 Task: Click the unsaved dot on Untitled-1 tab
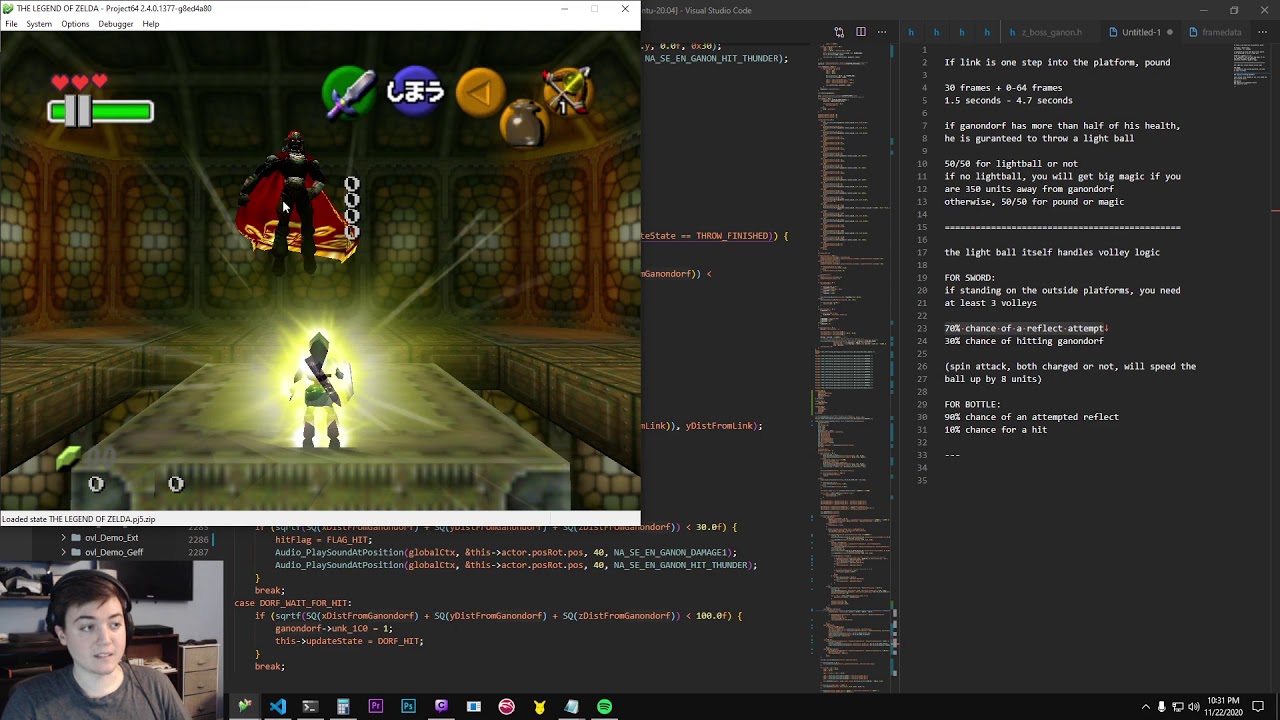pos(1169,32)
